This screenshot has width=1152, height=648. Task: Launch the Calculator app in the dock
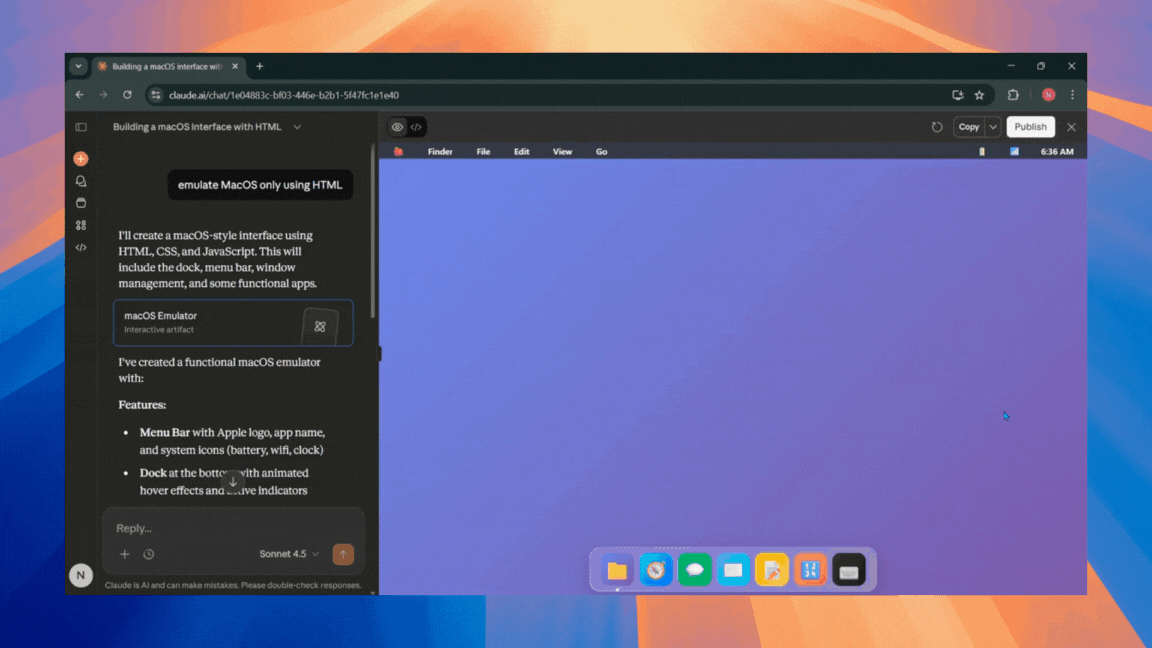[811, 570]
